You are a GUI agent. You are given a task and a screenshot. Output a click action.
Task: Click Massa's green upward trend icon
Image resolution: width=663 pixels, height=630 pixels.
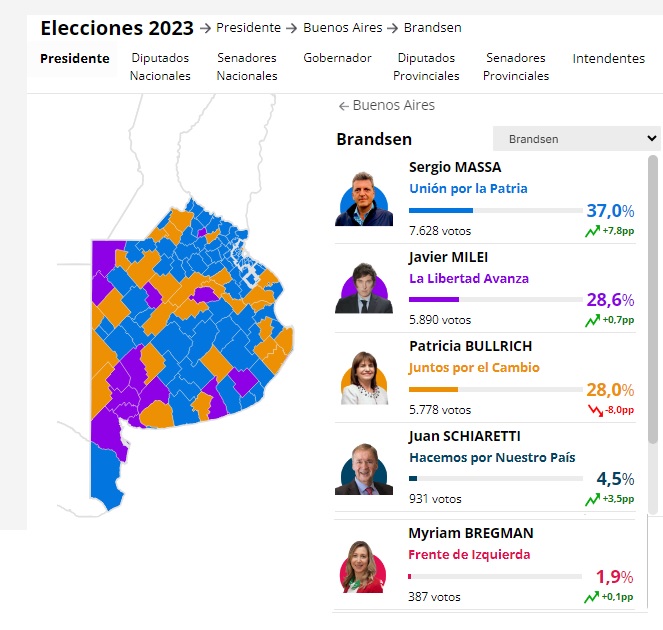pyautogui.click(x=592, y=231)
